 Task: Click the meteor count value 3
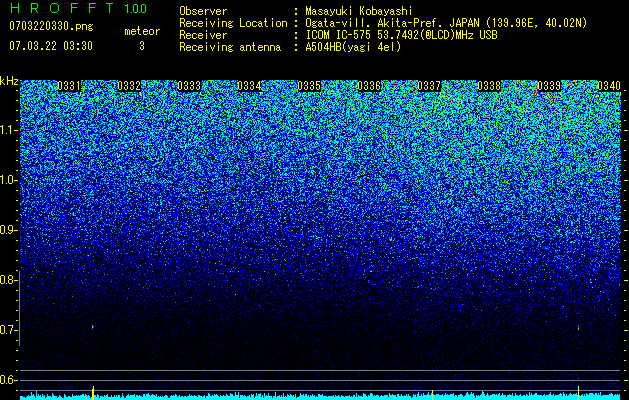[x=142, y=46]
